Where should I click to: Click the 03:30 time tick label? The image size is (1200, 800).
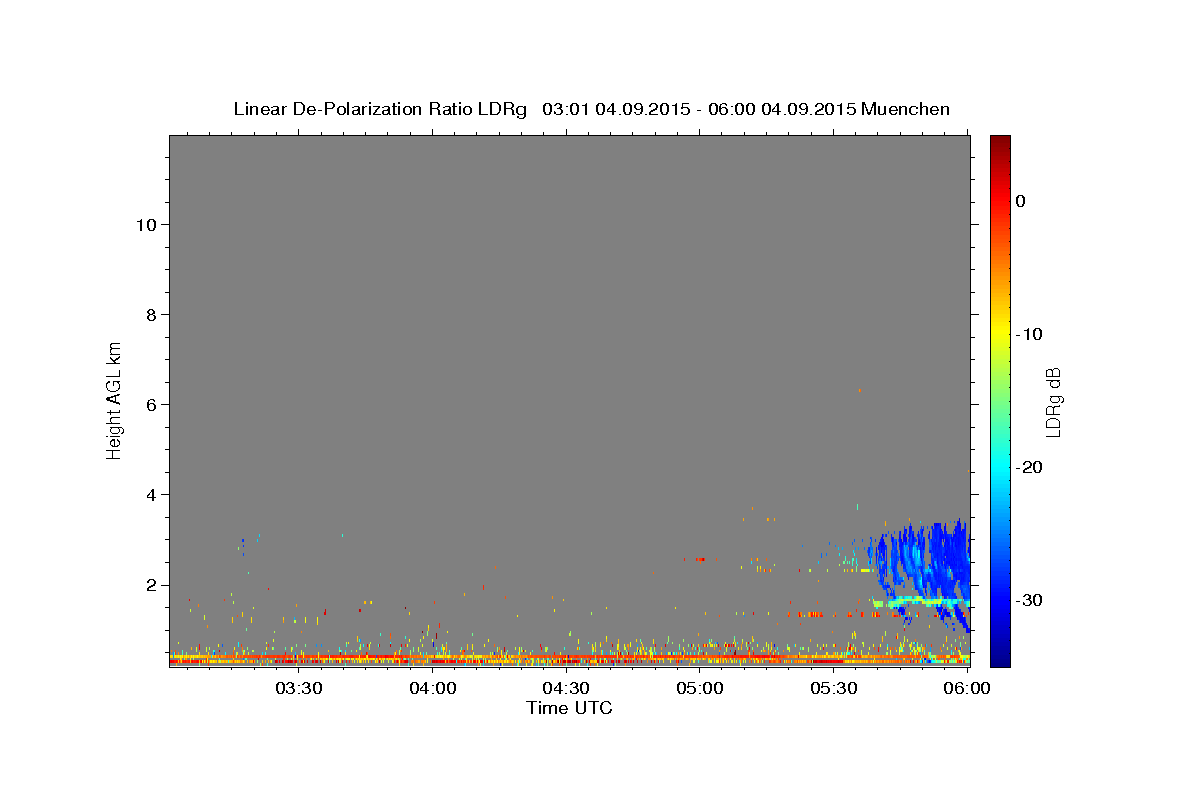(299, 688)
